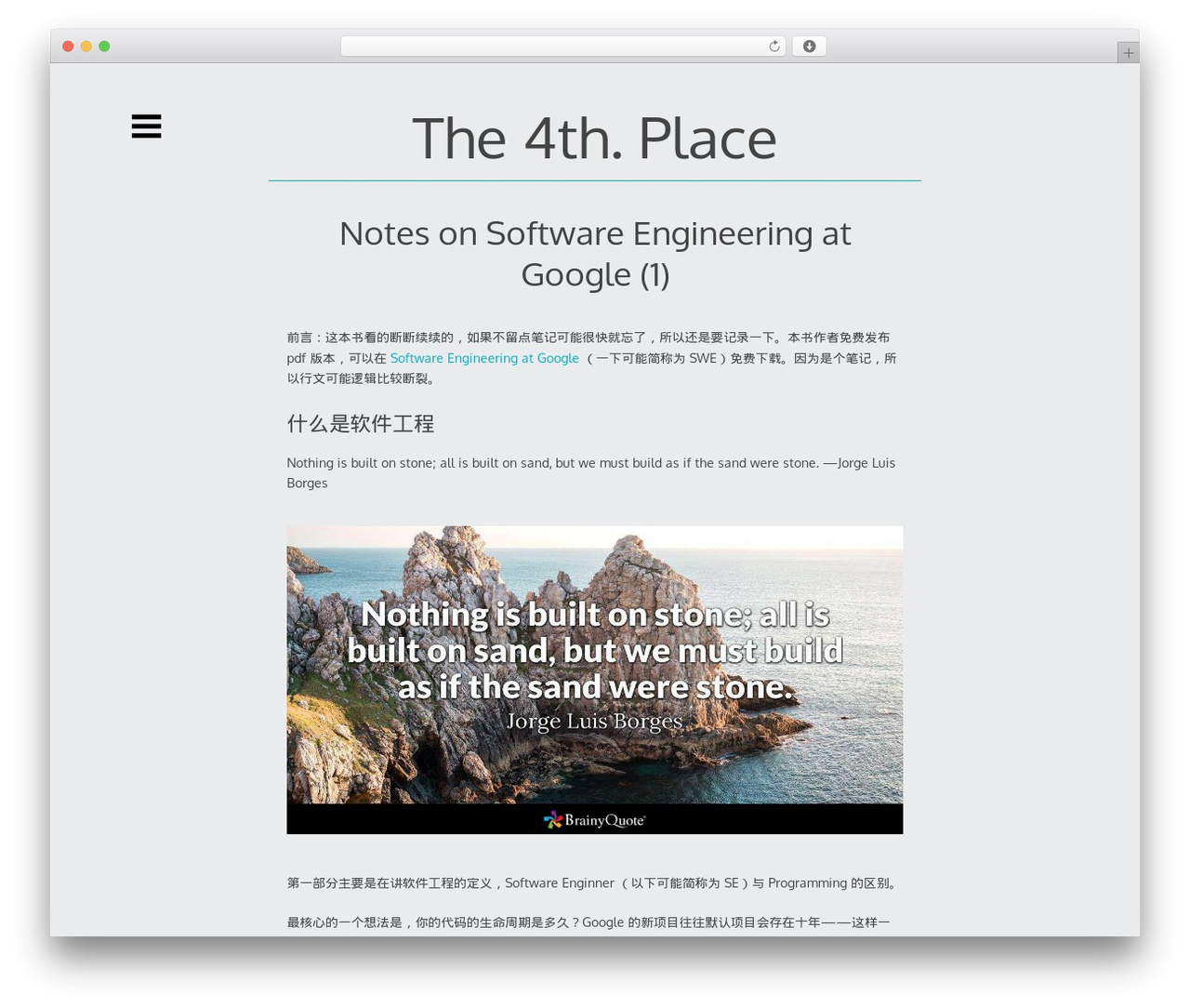
Task: Click the BrainyQuote logo in the image
Action: point(594,819)
